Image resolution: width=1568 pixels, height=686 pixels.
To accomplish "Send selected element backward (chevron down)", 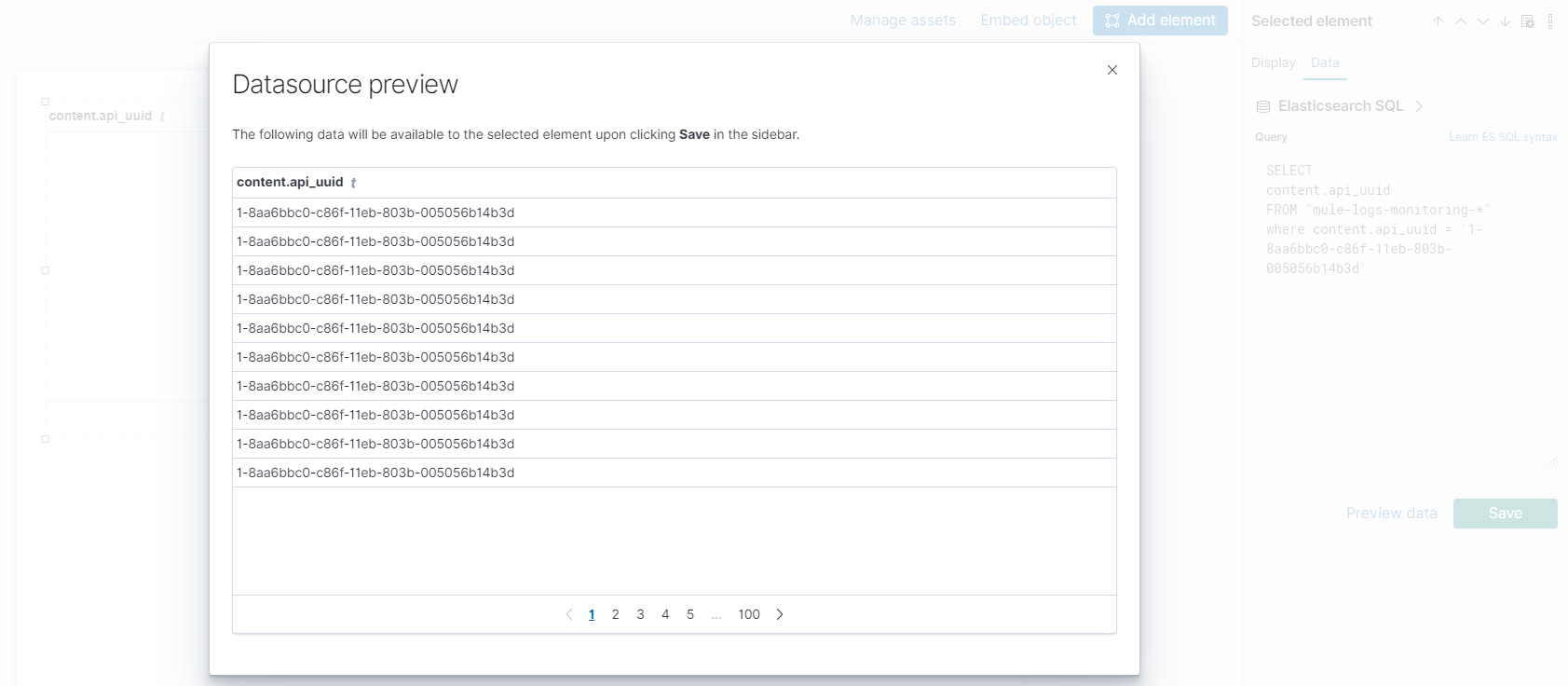I will pyautogui.click(x=1483, y=21).
